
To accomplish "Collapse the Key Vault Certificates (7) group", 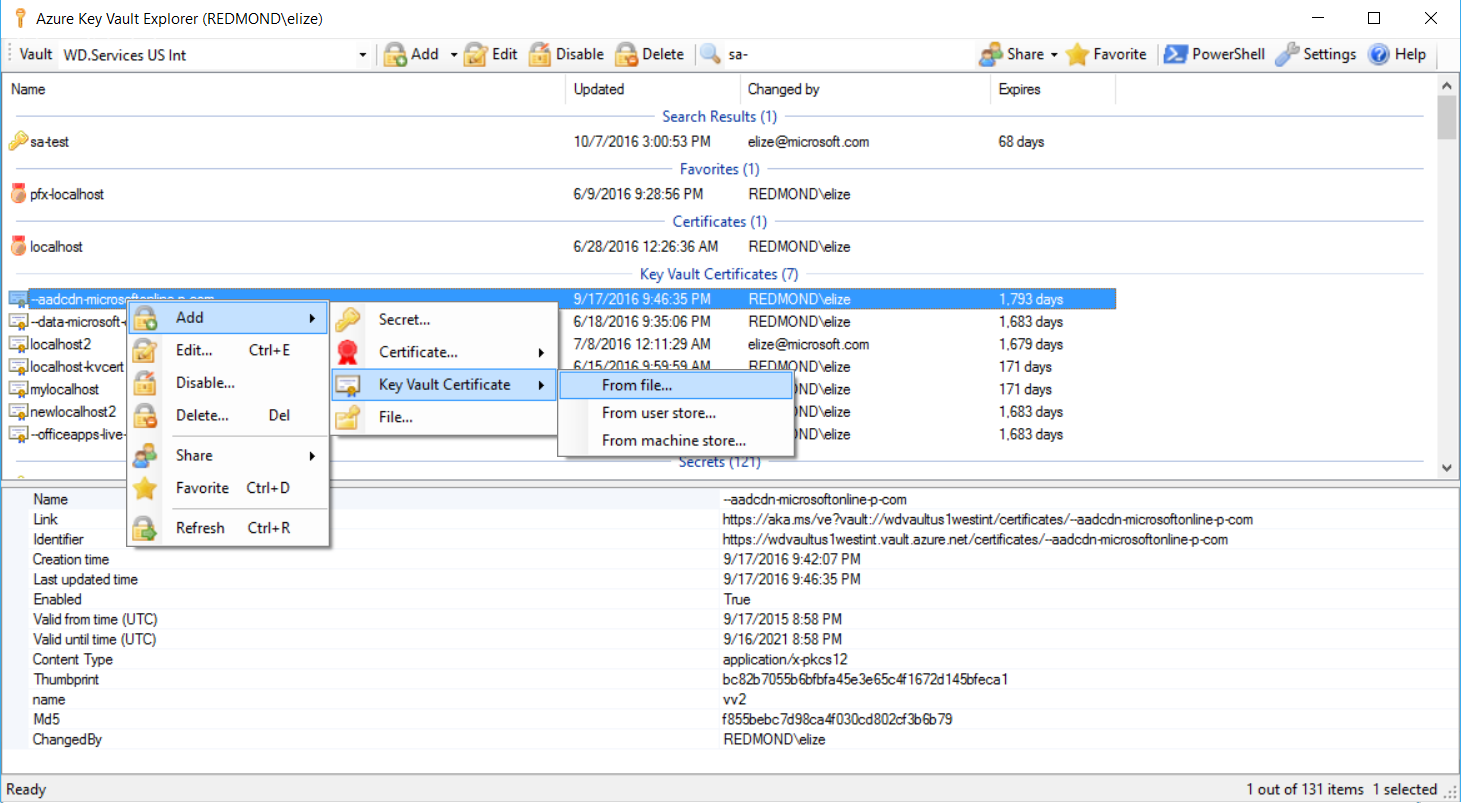I will pos(719,273).
